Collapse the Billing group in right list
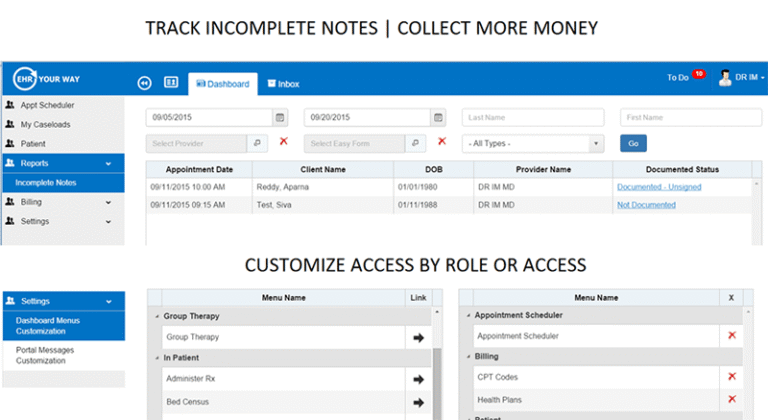768x420 pixels. tap(468, 357)
